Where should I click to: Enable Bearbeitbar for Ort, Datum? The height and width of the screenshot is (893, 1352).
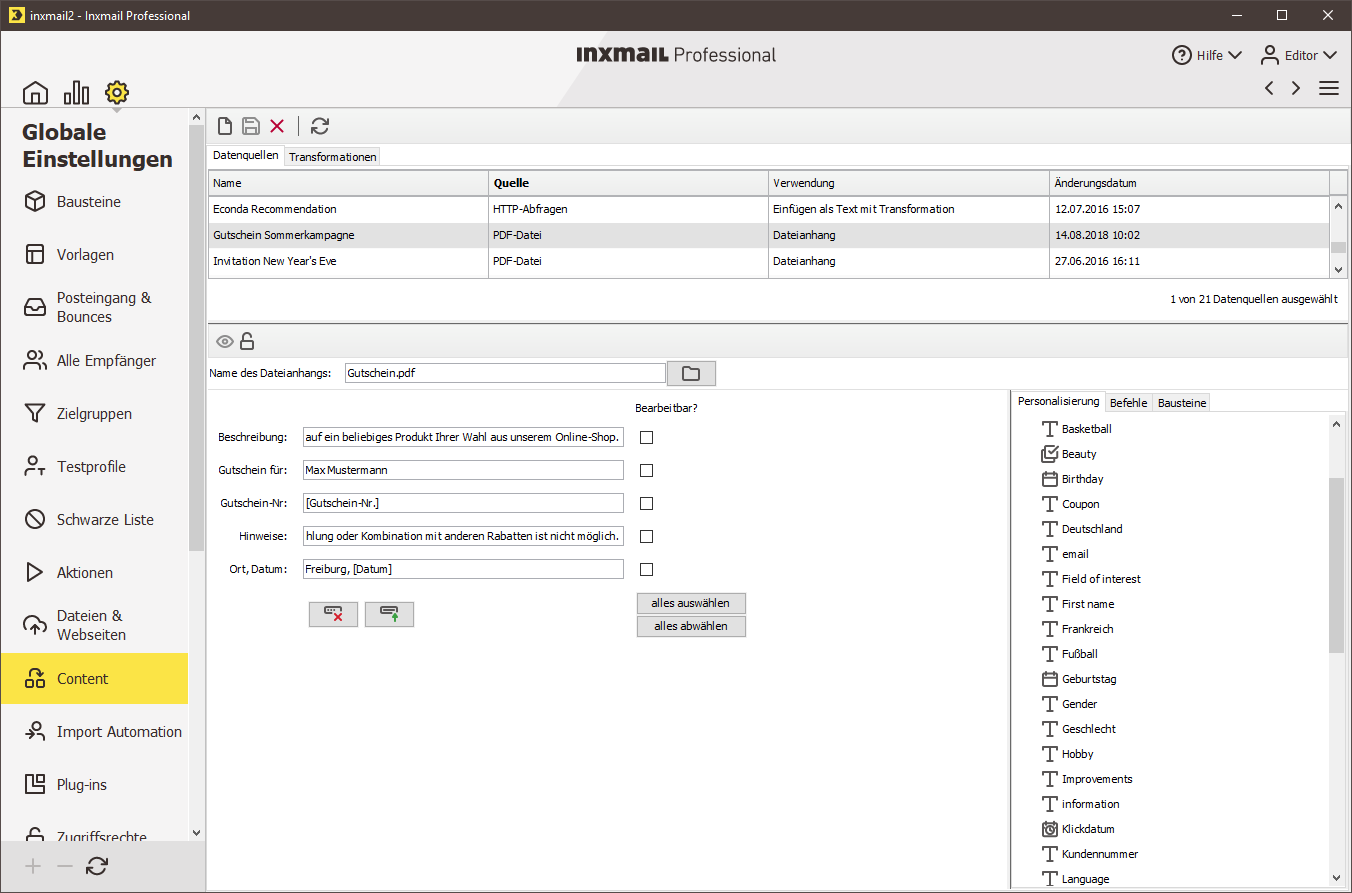coord(647,569)
